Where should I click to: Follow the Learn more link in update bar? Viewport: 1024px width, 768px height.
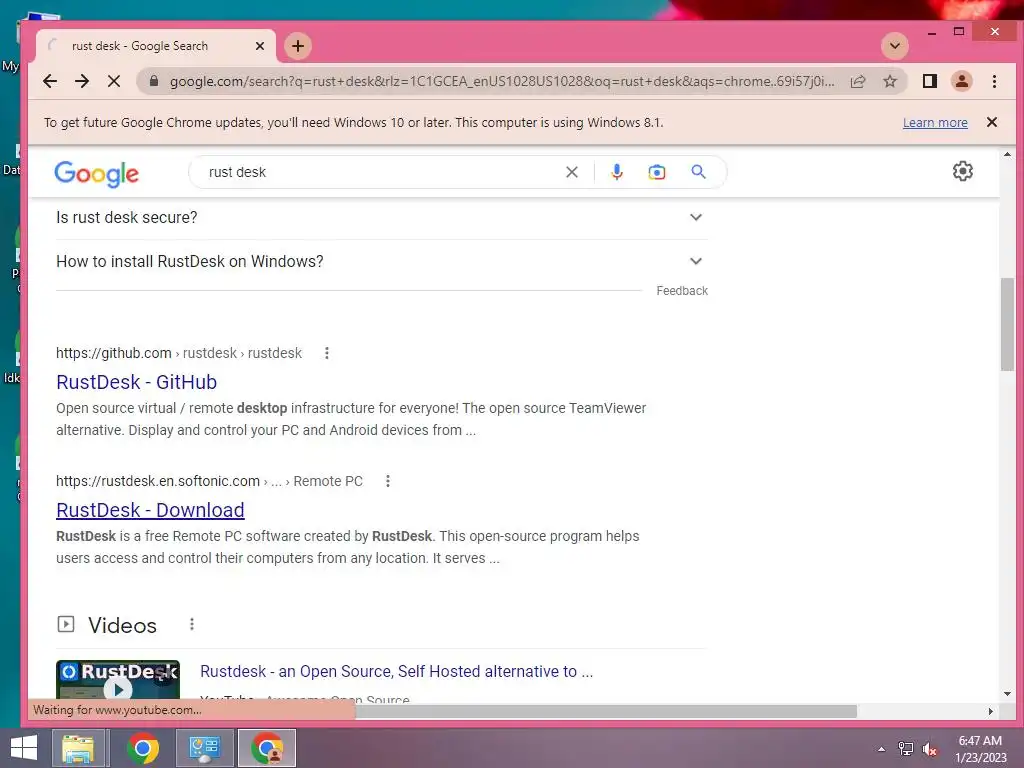coord(935,123)
